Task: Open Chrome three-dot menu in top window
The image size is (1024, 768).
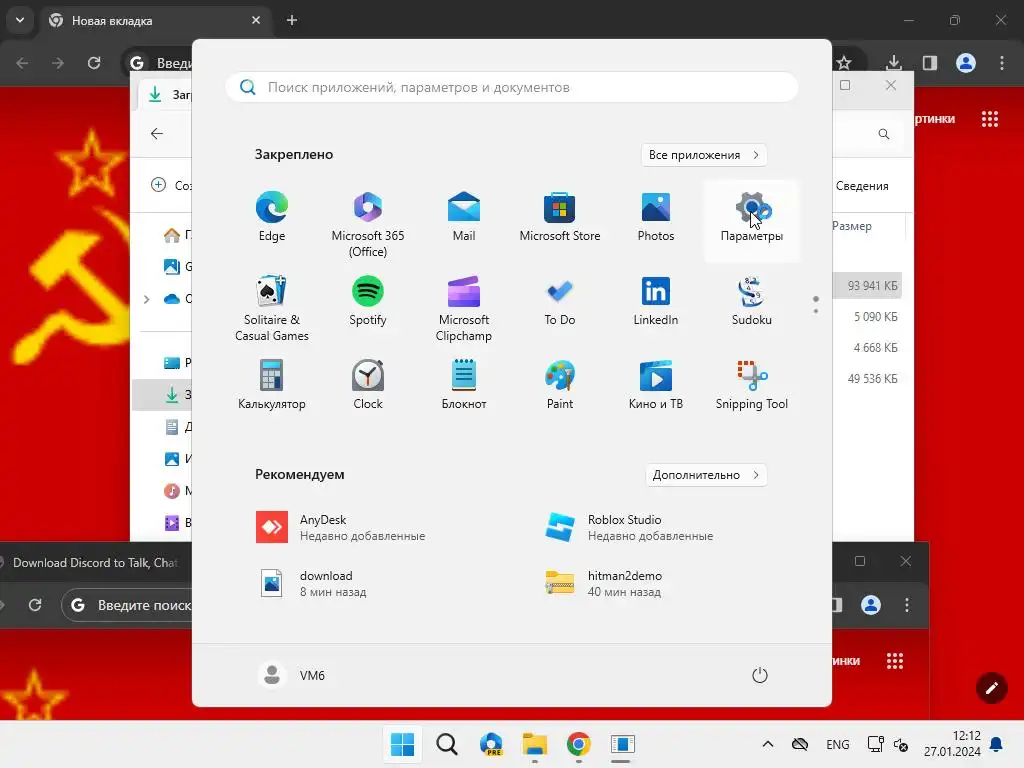Action: click(1002, 63)
